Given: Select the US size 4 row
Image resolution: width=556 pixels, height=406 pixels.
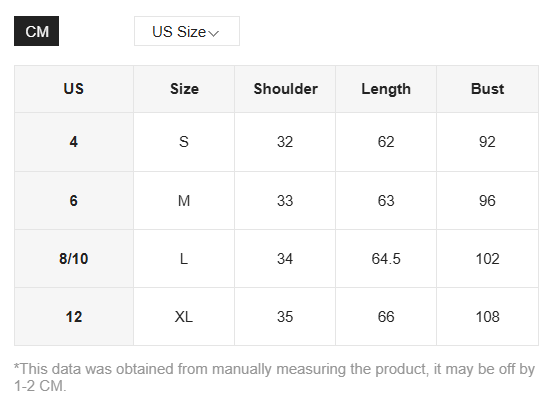Looking at the screenshot, I should tap(276, 142).
